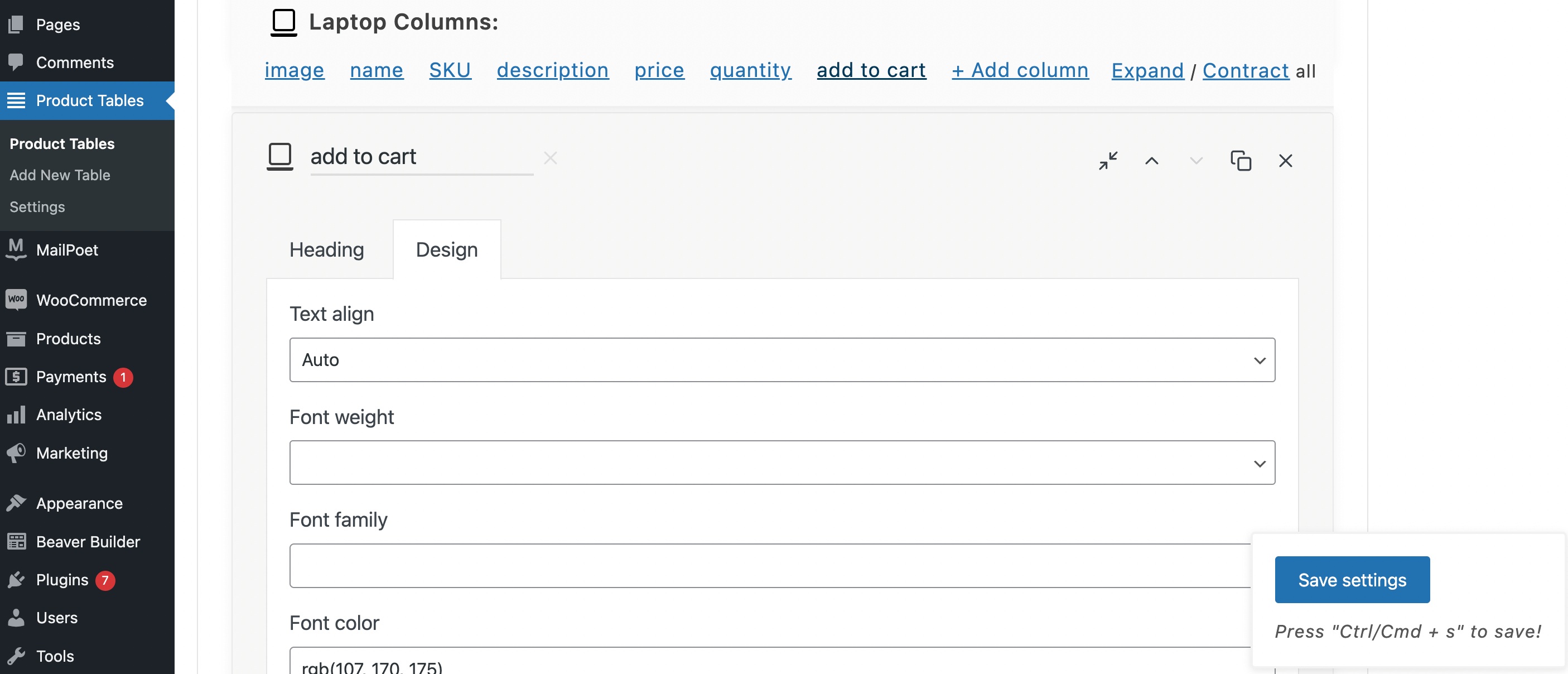Duplicate the add to cart column
1568x674 pixels.
pyautogui.click(x=1241, y=161)
